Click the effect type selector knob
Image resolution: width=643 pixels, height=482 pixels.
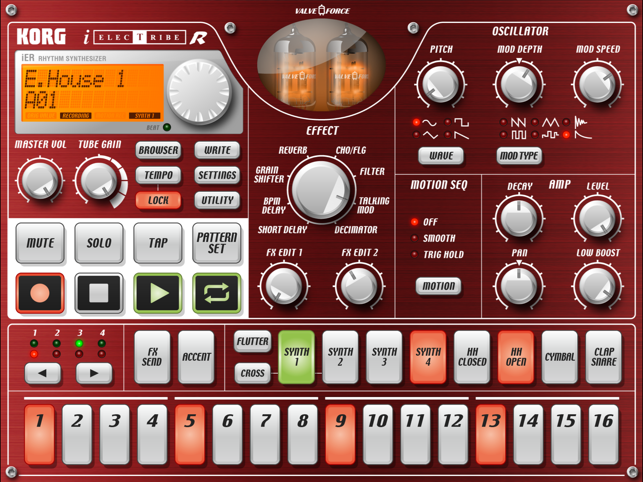pos(322,189)
